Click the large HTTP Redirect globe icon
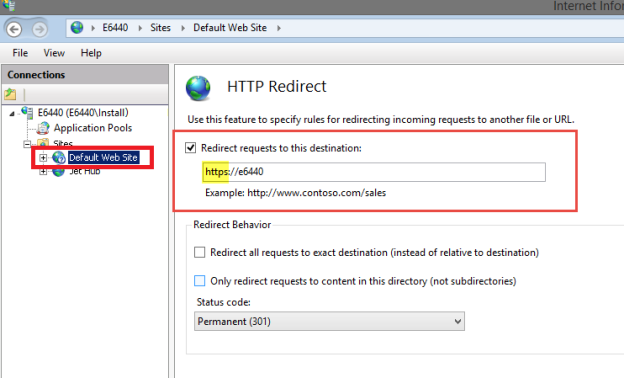 [x=198, y=88]
